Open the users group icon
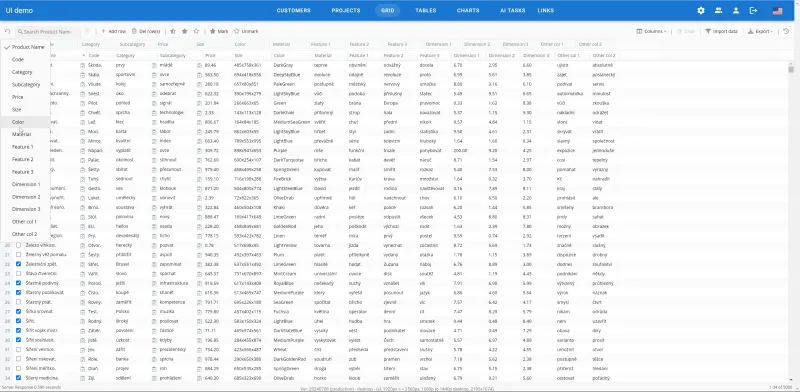This screenshot has height=392, width=800. coord(718,10)
